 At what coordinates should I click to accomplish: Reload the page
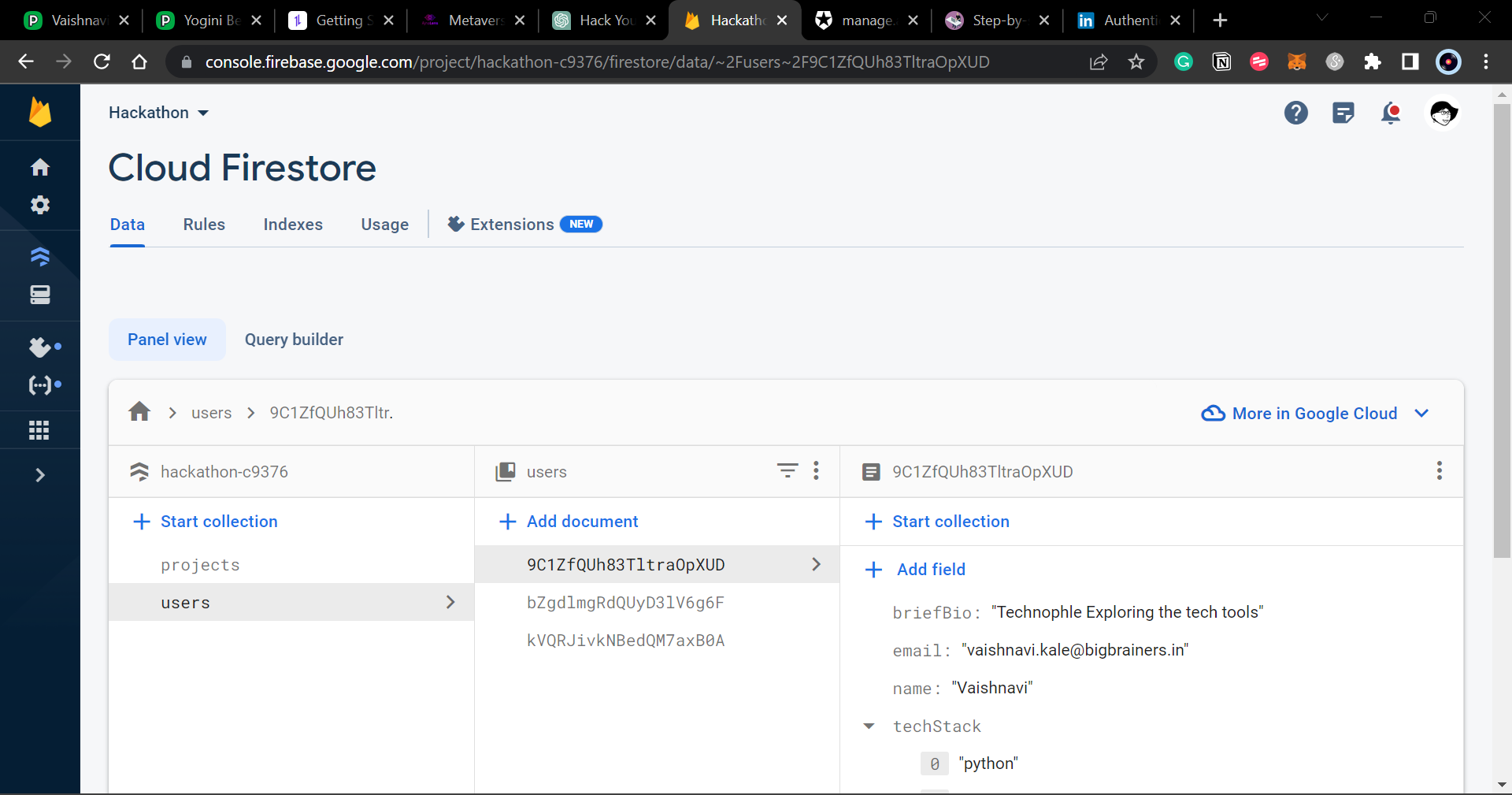tap(102, 61)
